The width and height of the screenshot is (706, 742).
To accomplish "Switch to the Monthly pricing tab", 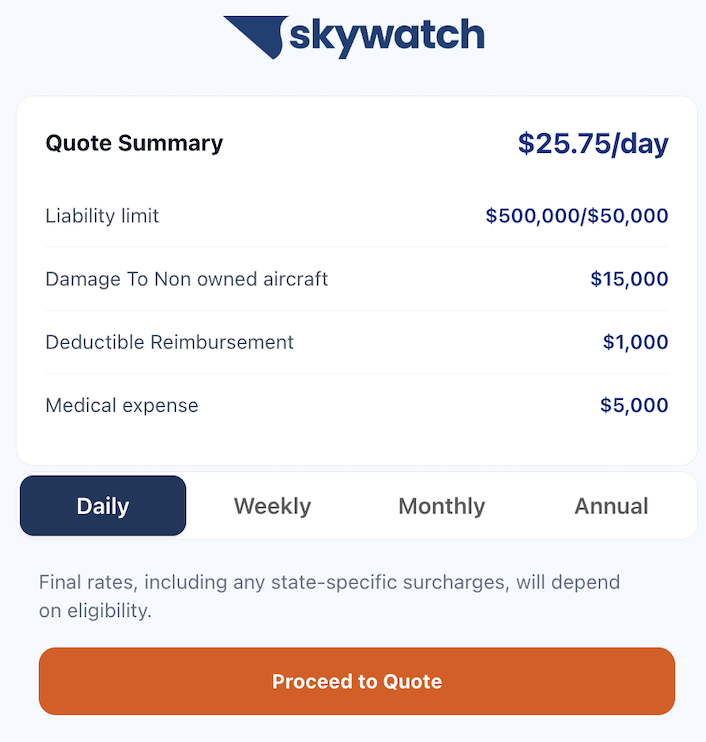I will click(441, 506).
